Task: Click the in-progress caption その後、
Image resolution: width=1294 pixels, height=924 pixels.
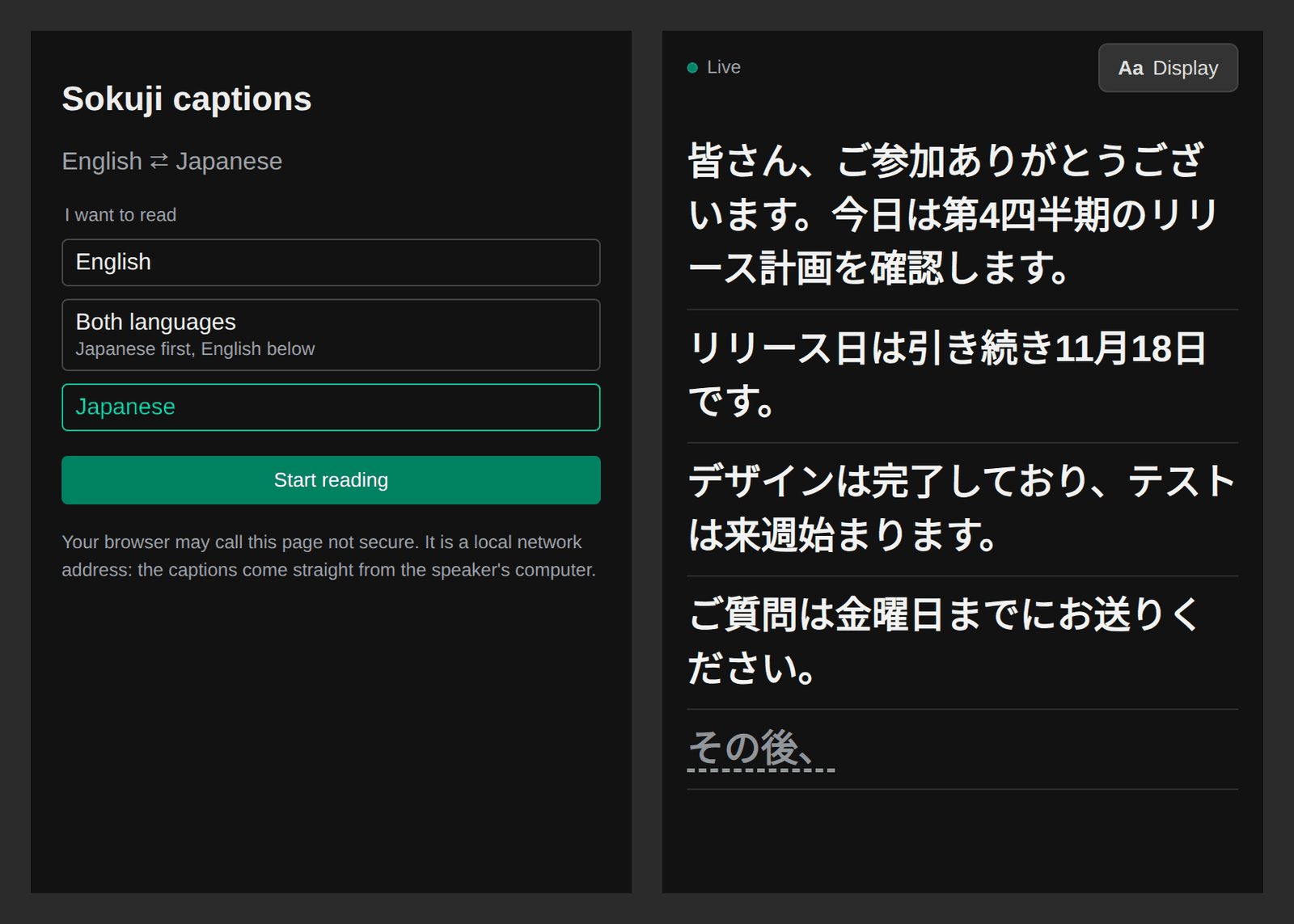Action: pyautogui.click(x=760, y=748)
